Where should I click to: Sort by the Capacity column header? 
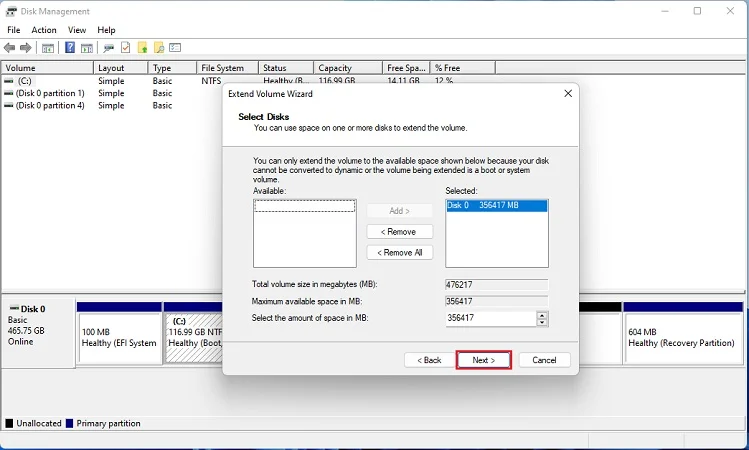click(348, 68)
